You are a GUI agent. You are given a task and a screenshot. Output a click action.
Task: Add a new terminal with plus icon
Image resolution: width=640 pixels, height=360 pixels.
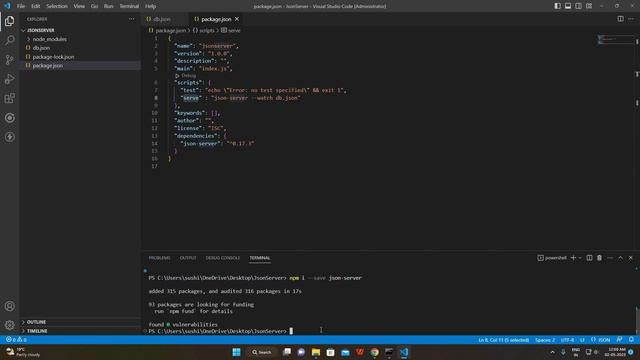[x=573, y=258]
